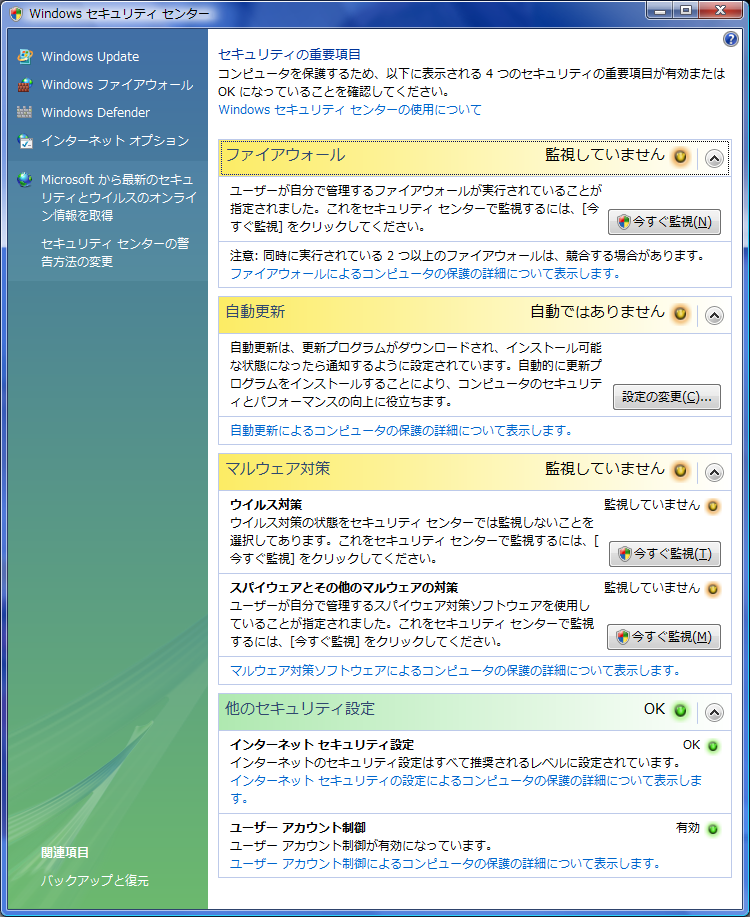Click 今すぐ監視(T) for virus protection
The width and height of the screenshot is (750, 917).
click(x=665, y=554)
